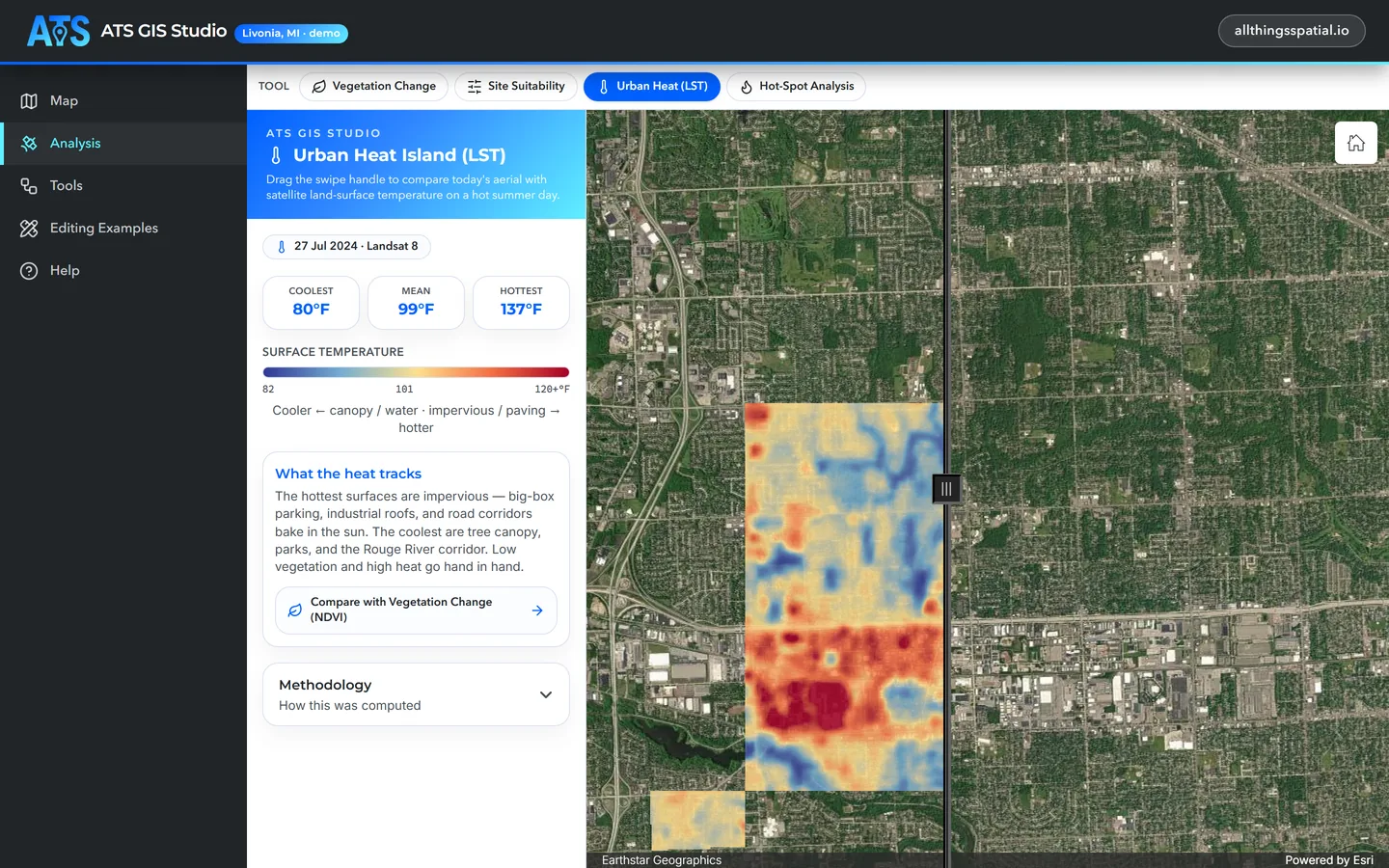Viewport: 1389px width, 868px height.
Task: Click the Coolest 80°F stat card
Action: pyautogui.click(x=311, y=303)
